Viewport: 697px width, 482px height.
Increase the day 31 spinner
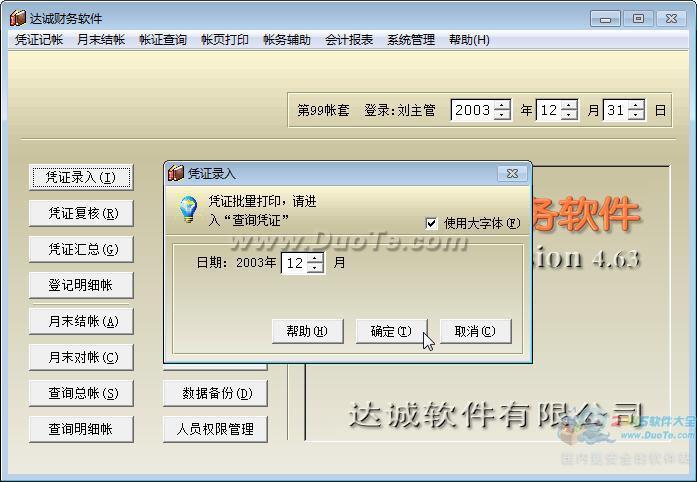(636, 105)
